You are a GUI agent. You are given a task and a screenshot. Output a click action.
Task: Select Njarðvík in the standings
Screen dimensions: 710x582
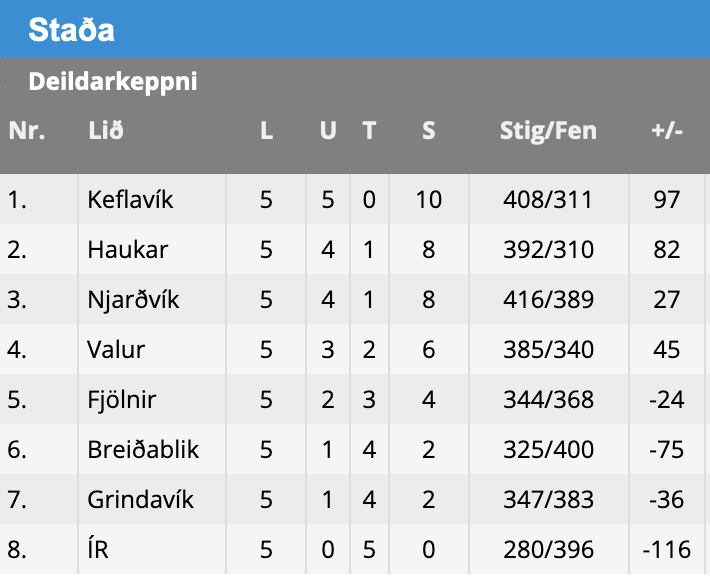(133, 299)
